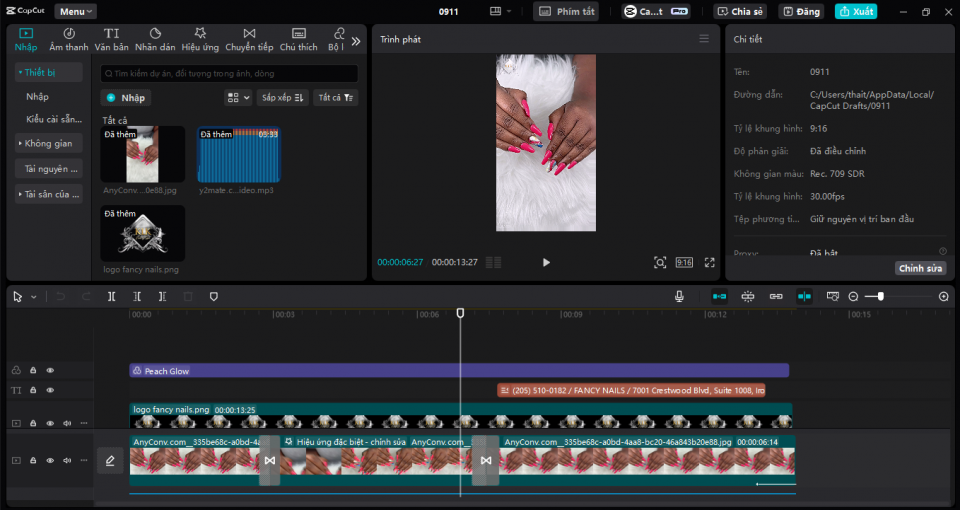Click the split clip tool in timeline toolbar
The height and width of the screenshot is (510, 960).
(112, 297)
